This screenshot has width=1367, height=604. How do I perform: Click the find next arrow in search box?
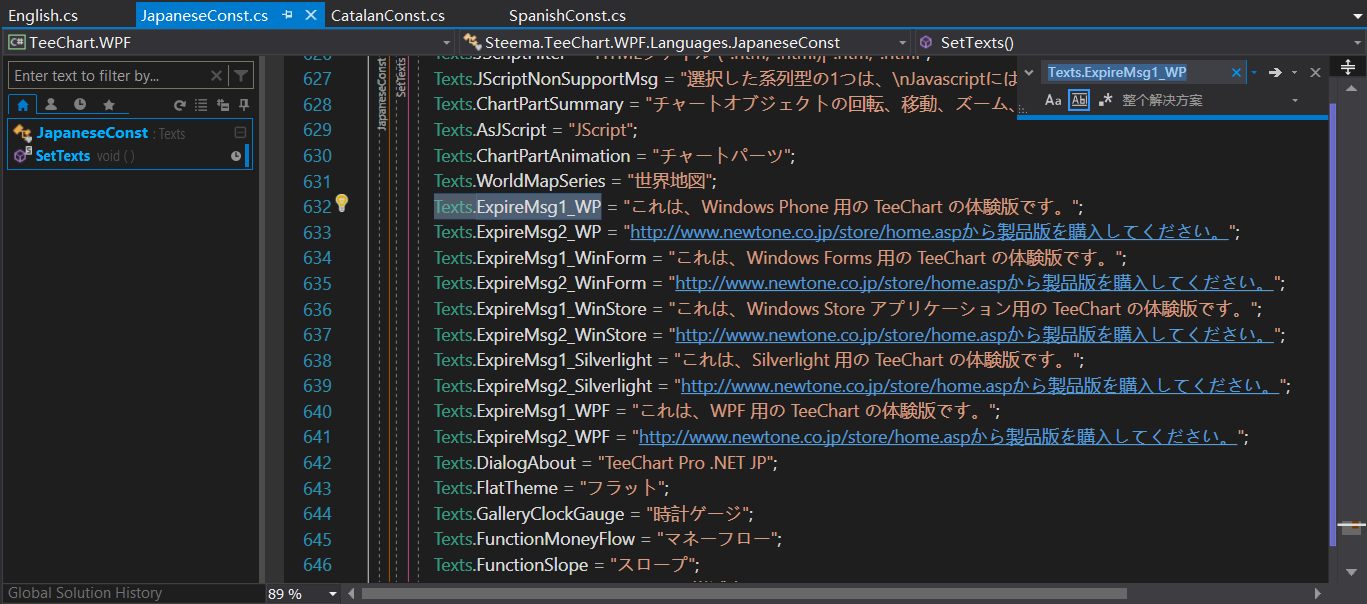(x=1275, y=72)
